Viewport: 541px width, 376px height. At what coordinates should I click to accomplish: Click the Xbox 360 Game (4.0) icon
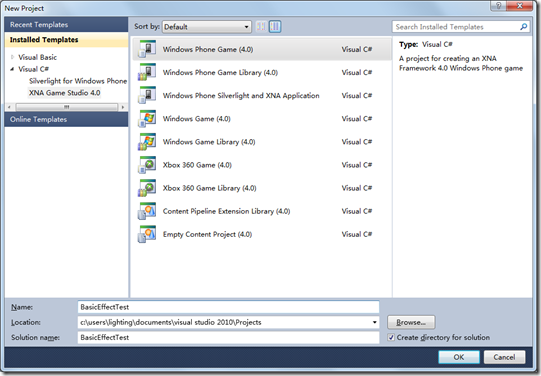147,165
